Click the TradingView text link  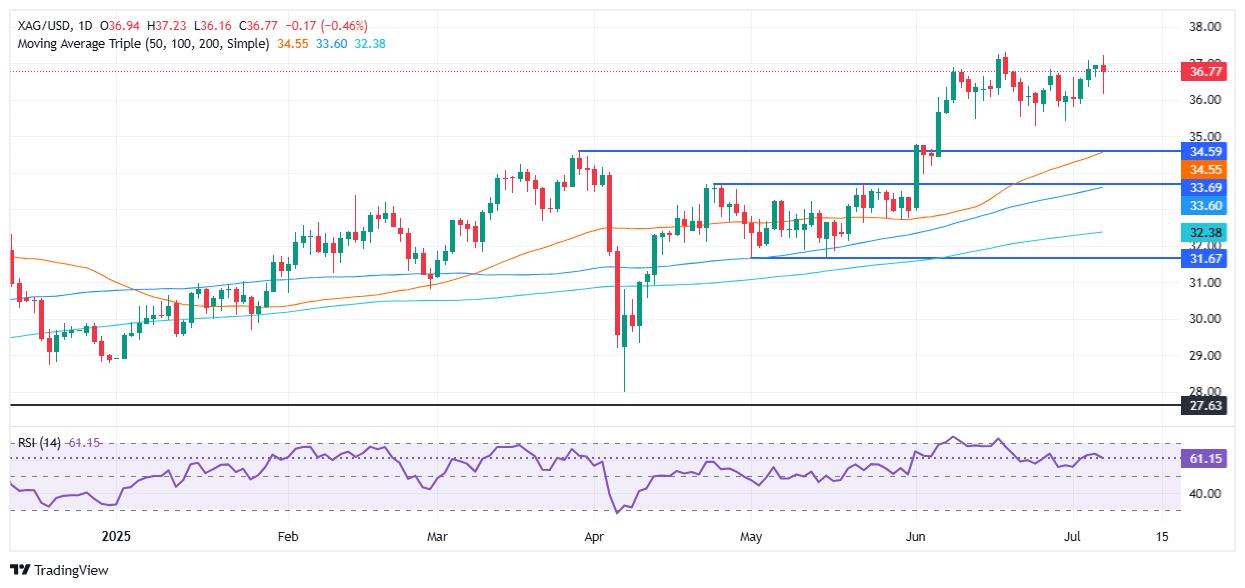(71, 571)
